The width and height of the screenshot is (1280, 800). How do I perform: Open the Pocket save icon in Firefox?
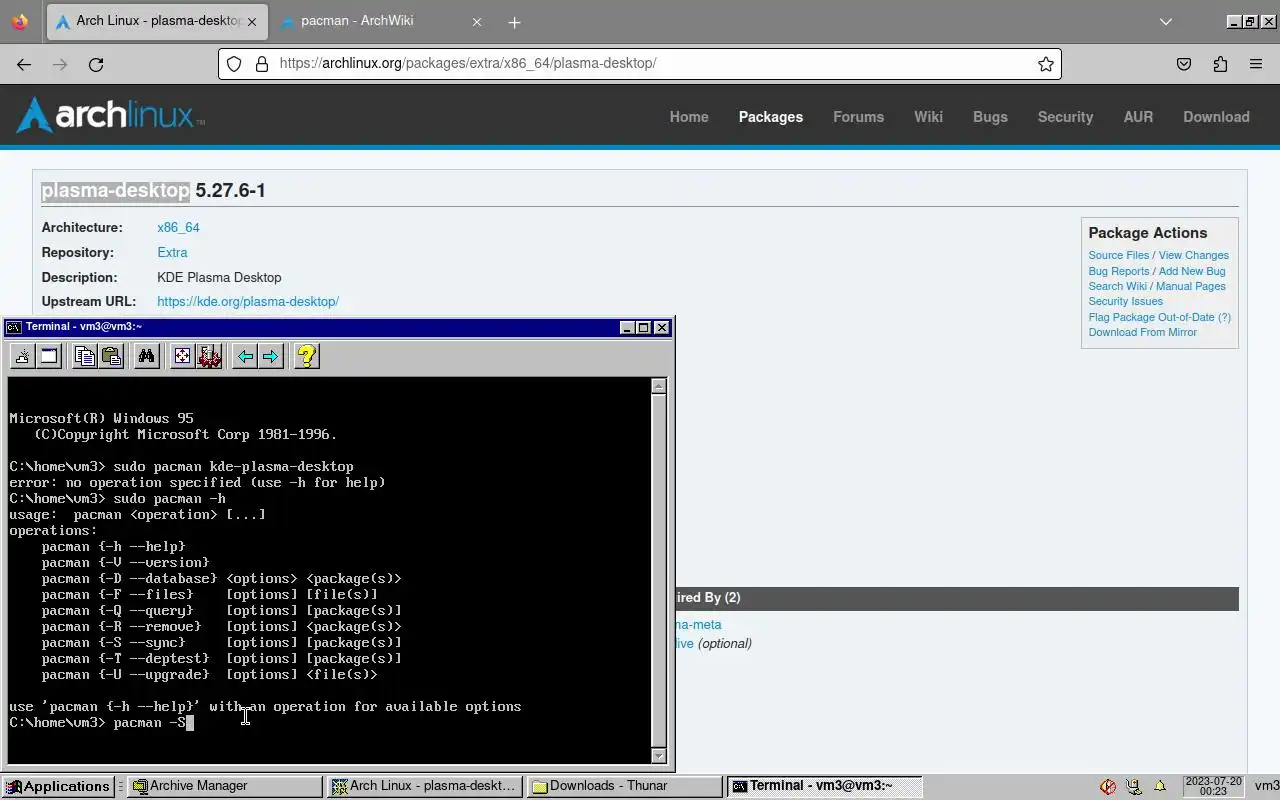[1184, 64]
